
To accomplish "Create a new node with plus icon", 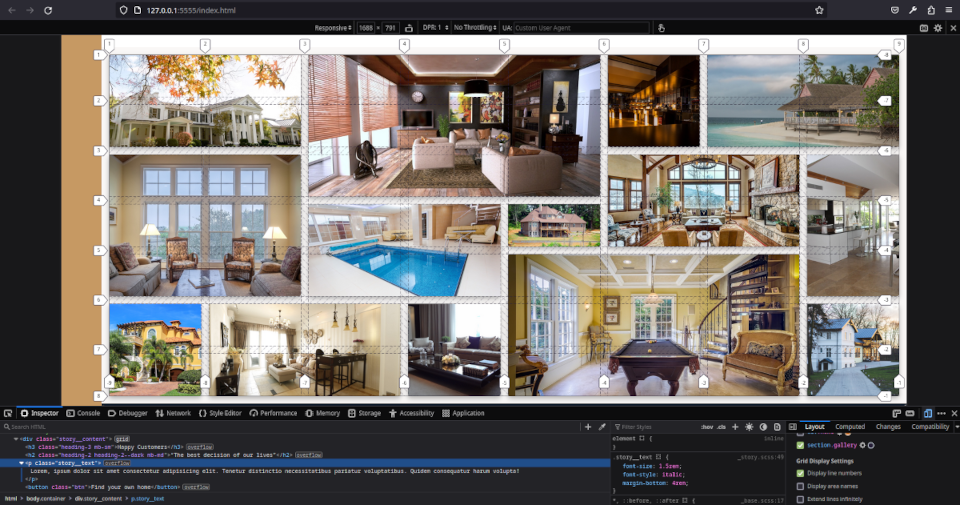I will (x=588, y=427).
